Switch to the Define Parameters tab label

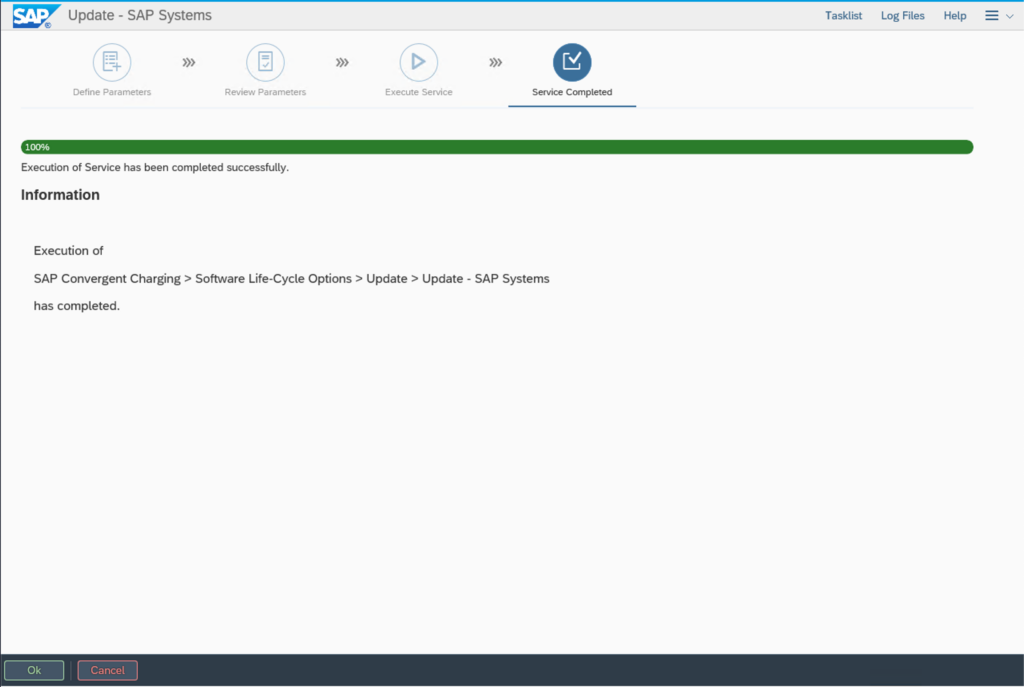coord(112,92)
